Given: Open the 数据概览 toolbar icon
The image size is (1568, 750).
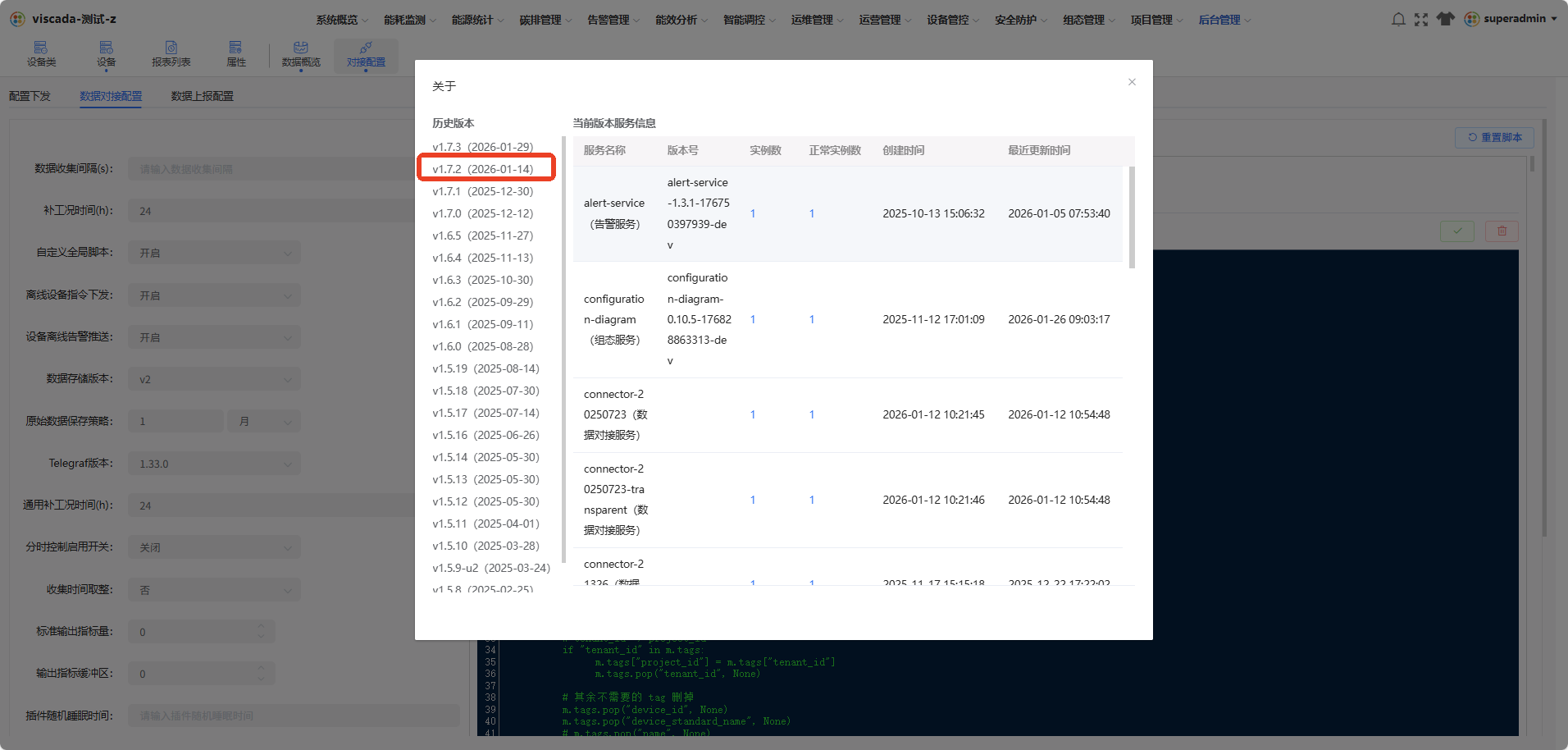Looking at the screenshot, I should click(301, 54).
